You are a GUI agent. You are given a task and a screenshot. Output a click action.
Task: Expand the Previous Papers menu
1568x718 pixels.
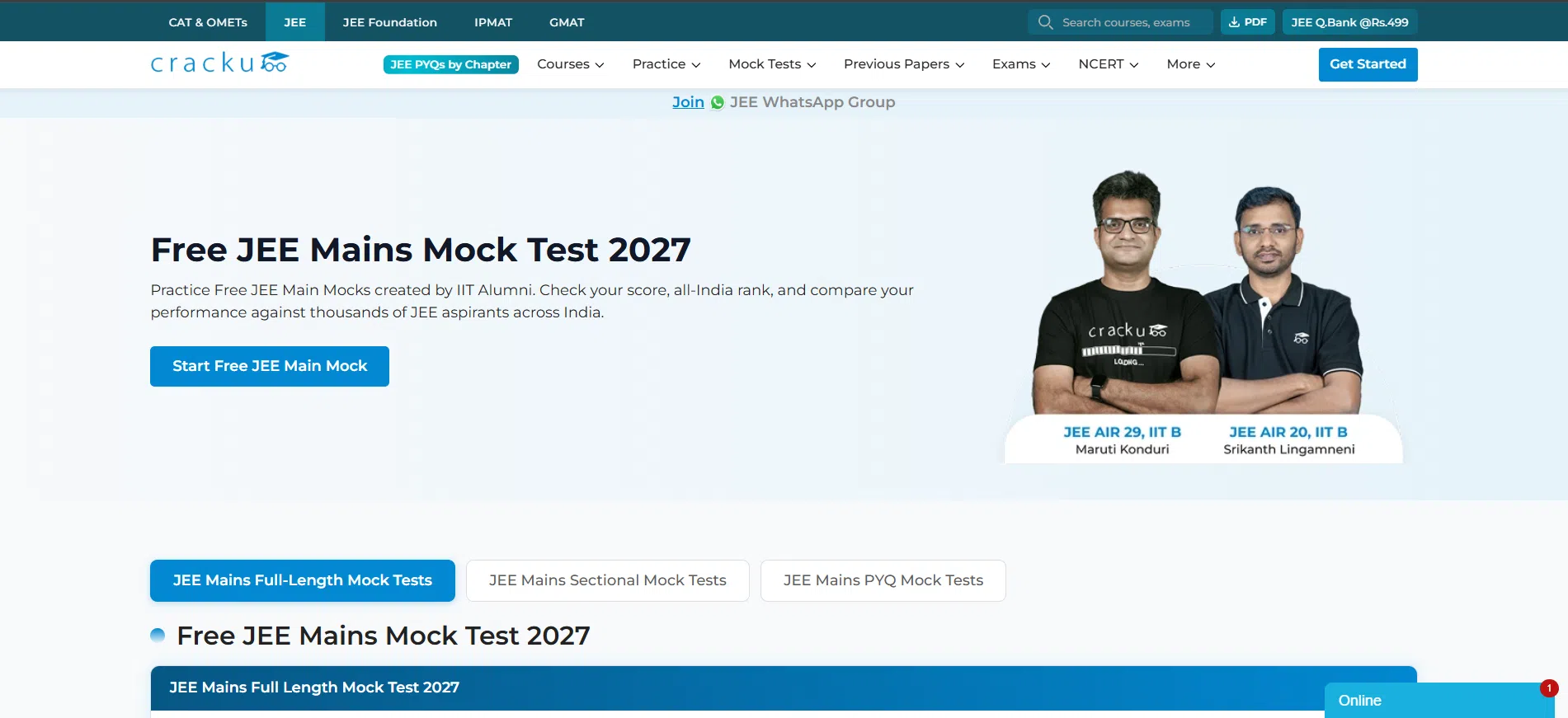tap(904, 64)
